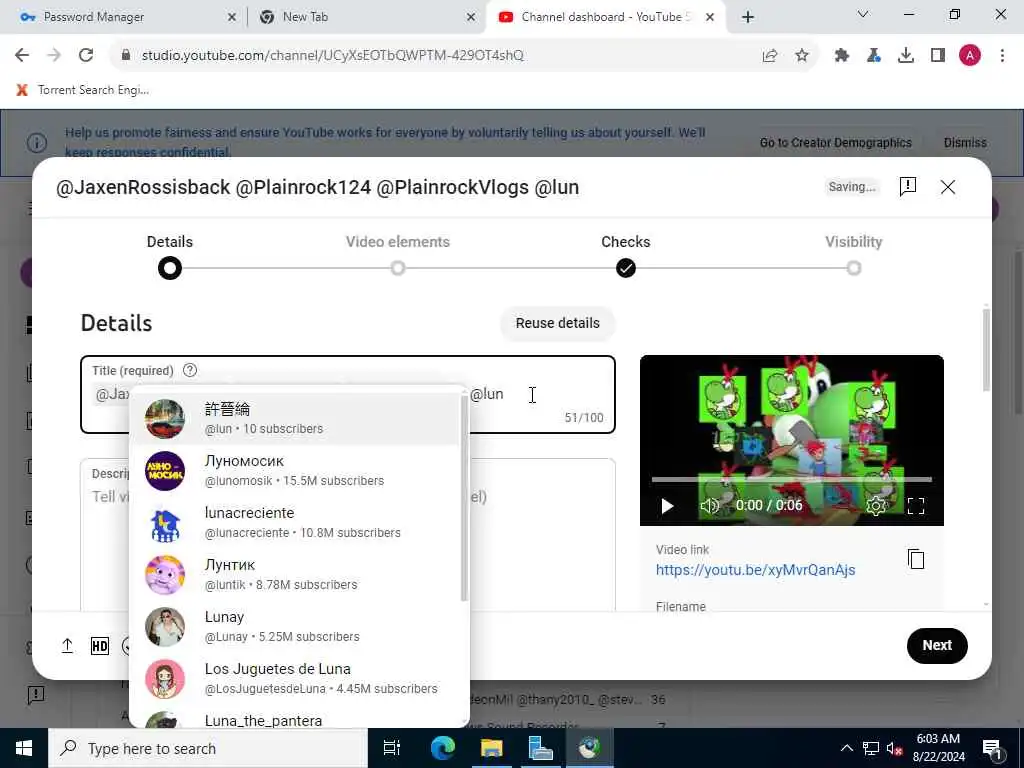This screenshot has height=768, width=1024.
Task: Mute the video preview volume
Action: coord(709,505)
